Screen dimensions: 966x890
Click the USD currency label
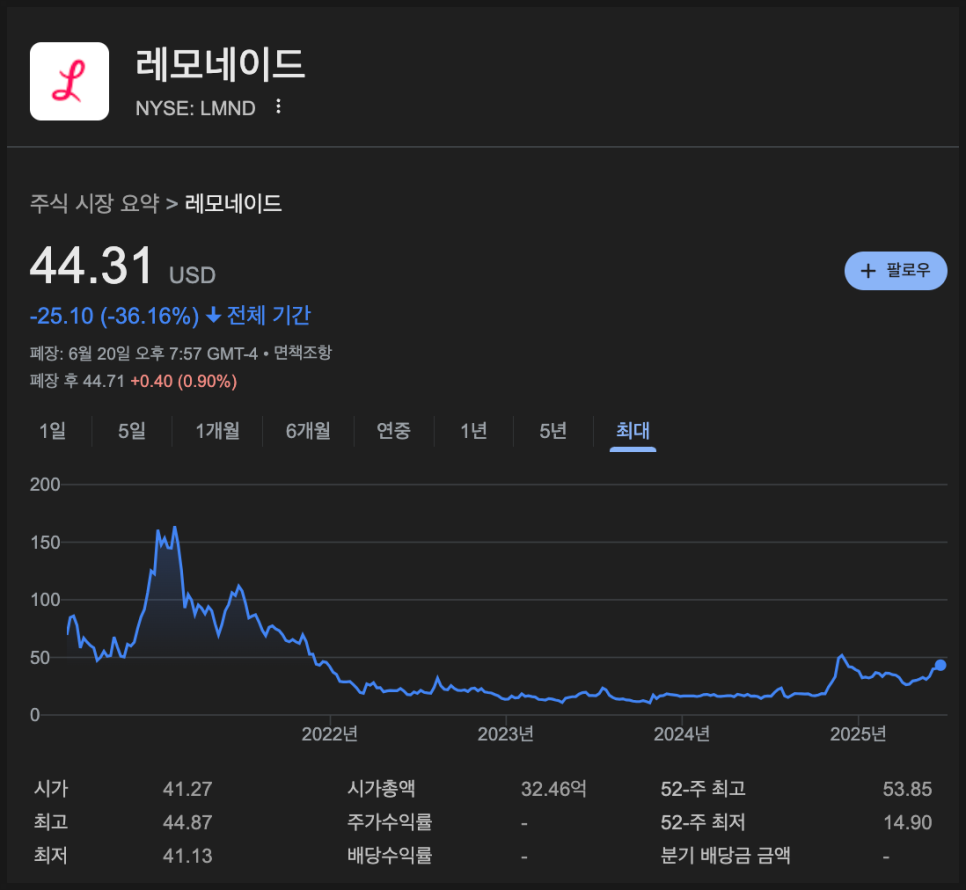tap(192, 275)
